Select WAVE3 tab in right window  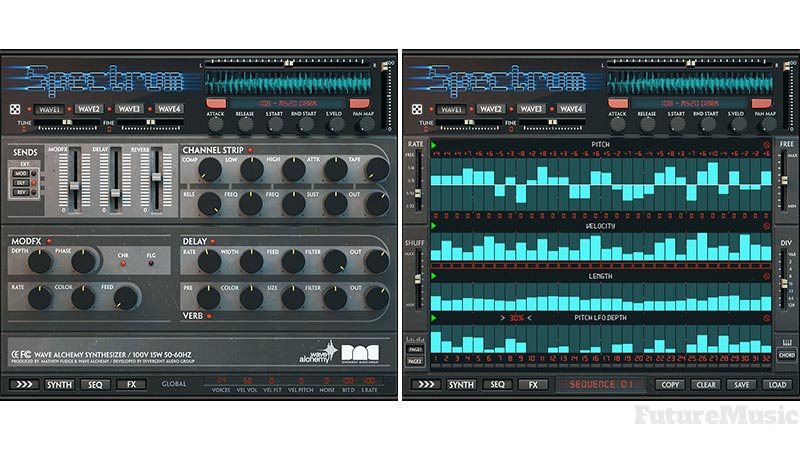[531, 109]
